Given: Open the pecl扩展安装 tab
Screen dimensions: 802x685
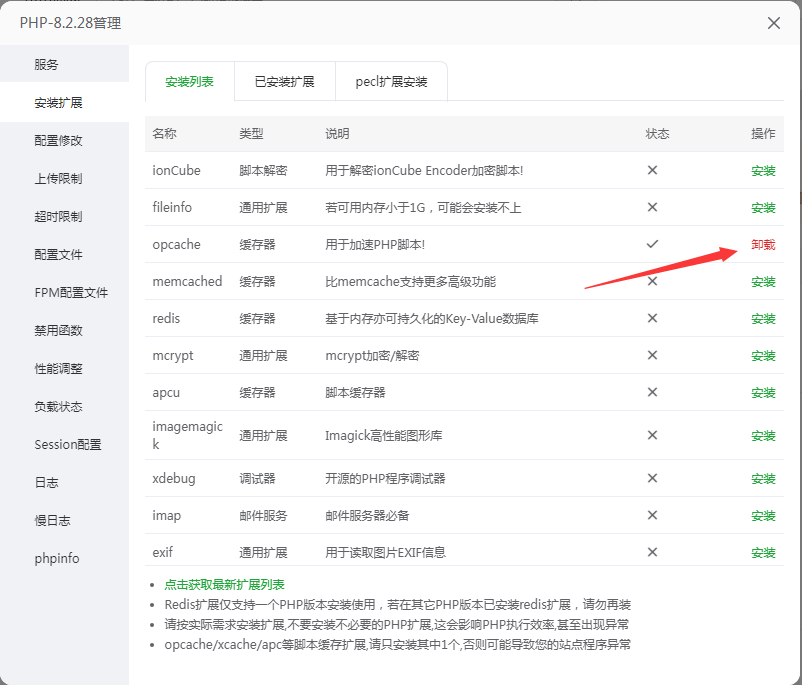Looking at the screenshot, I should [x=391, y=82].
